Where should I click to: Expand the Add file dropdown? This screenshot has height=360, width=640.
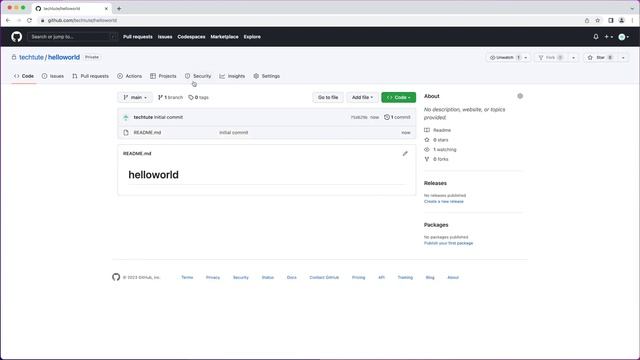[x=362, y=98]
